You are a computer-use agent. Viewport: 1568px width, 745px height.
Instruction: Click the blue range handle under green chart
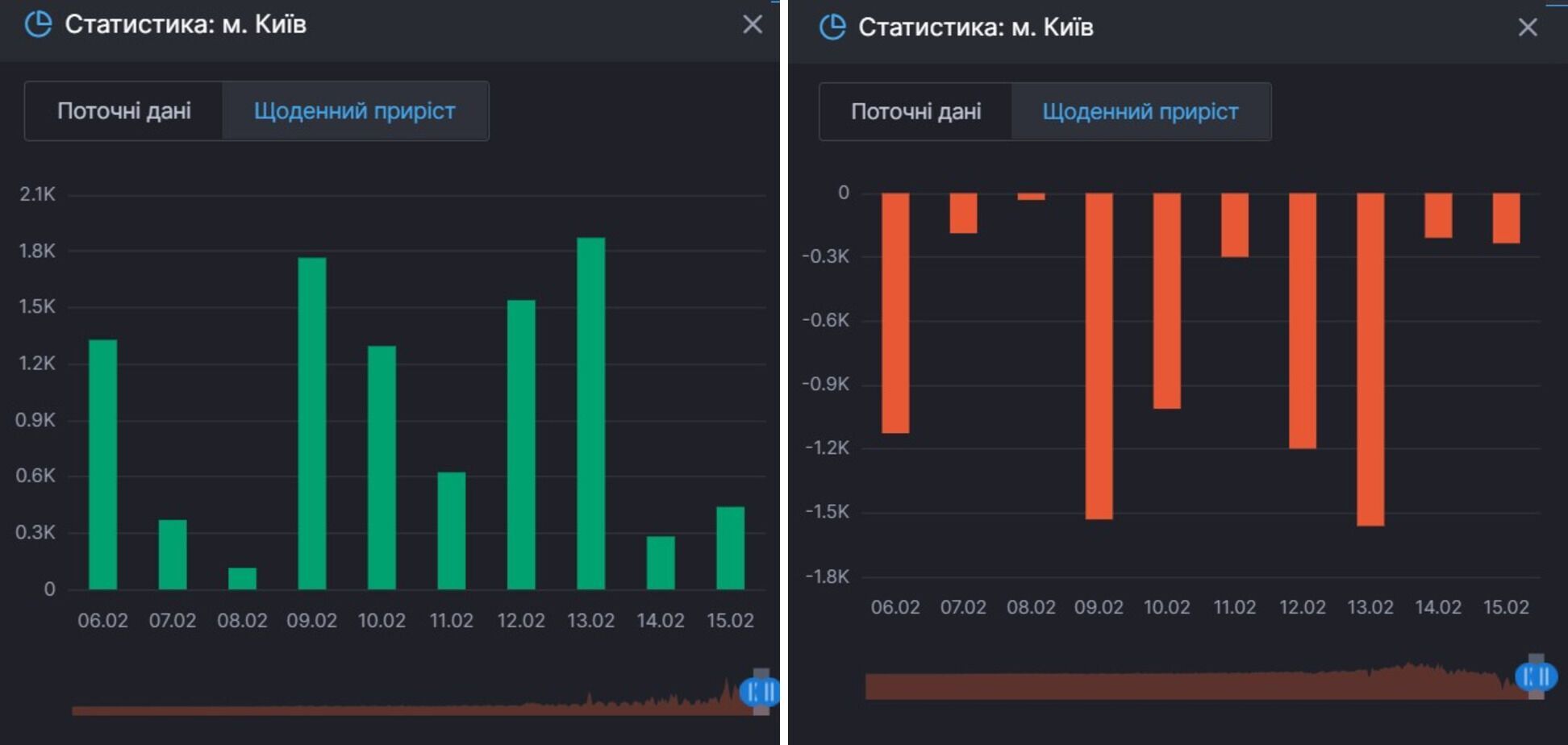[760, 691]
